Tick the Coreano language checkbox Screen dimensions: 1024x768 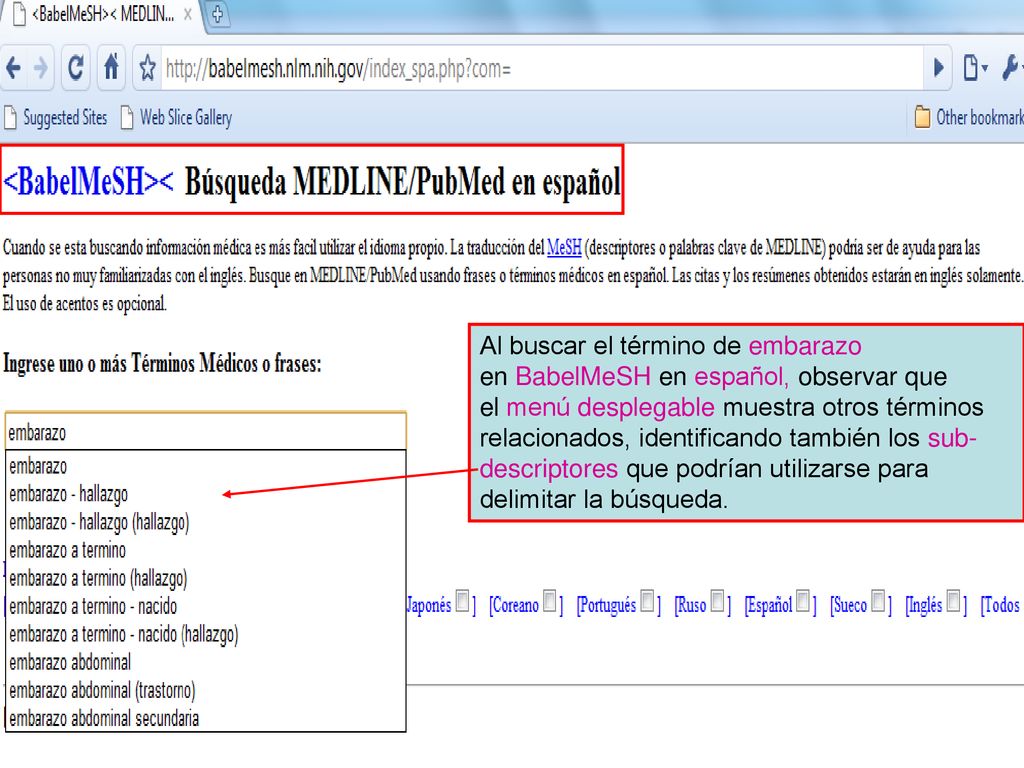[551, 601]
